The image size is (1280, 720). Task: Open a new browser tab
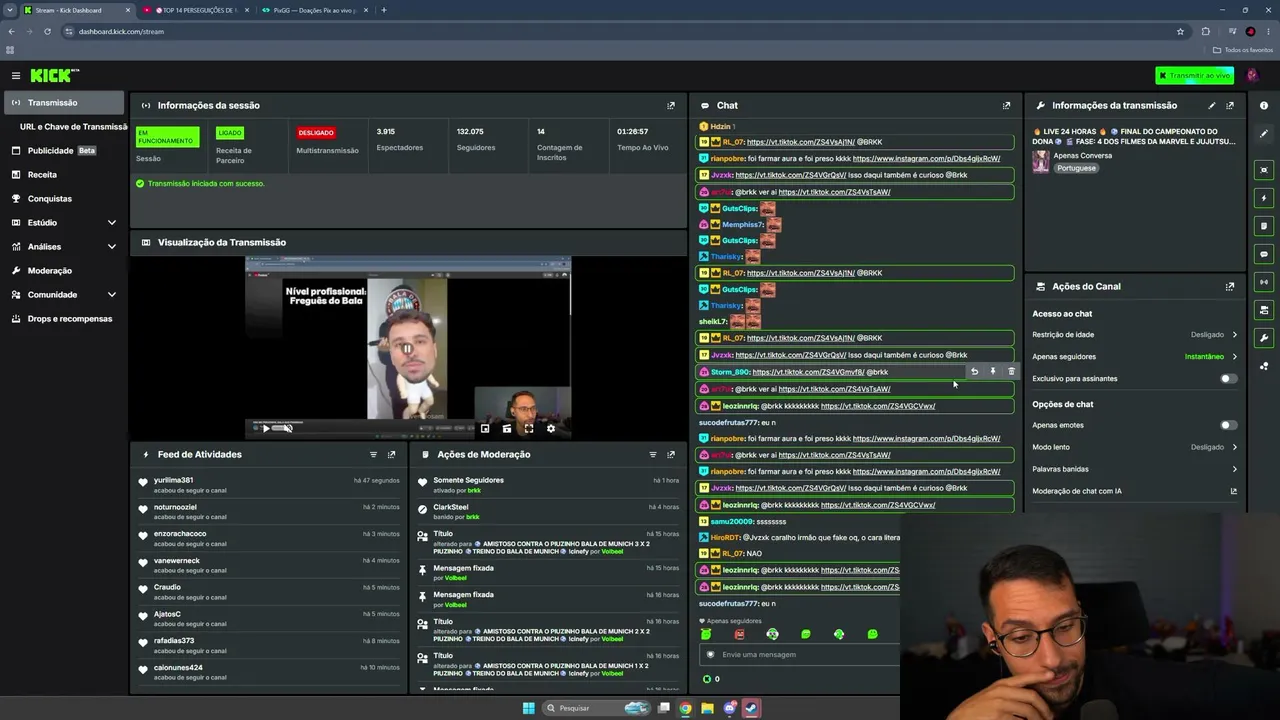pyautogui.click(x=384, y=10)
